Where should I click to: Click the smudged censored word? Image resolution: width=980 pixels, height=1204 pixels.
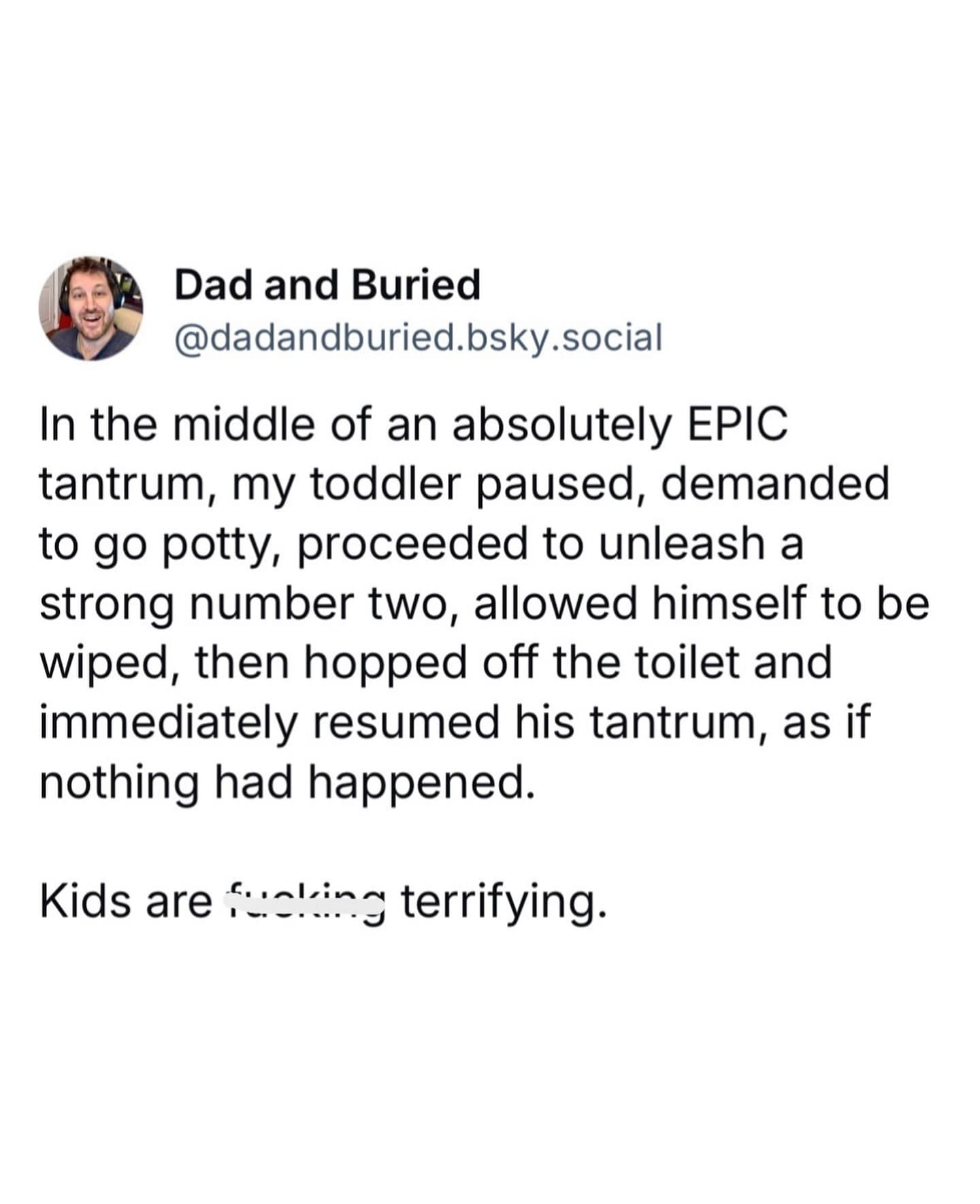(305, 900)
